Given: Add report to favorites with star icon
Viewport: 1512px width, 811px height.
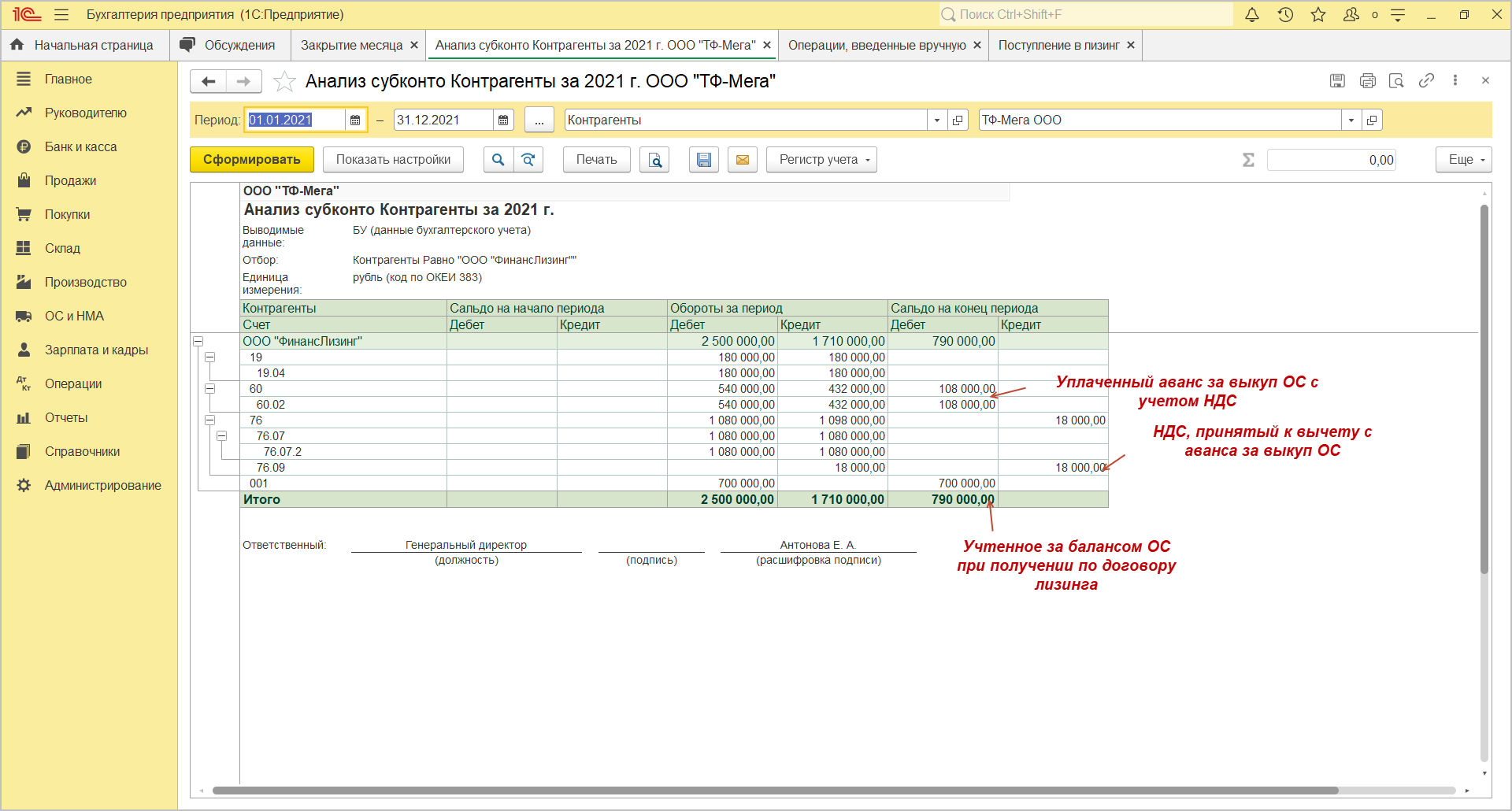Looking at the screenshot, I should point(284,81).
